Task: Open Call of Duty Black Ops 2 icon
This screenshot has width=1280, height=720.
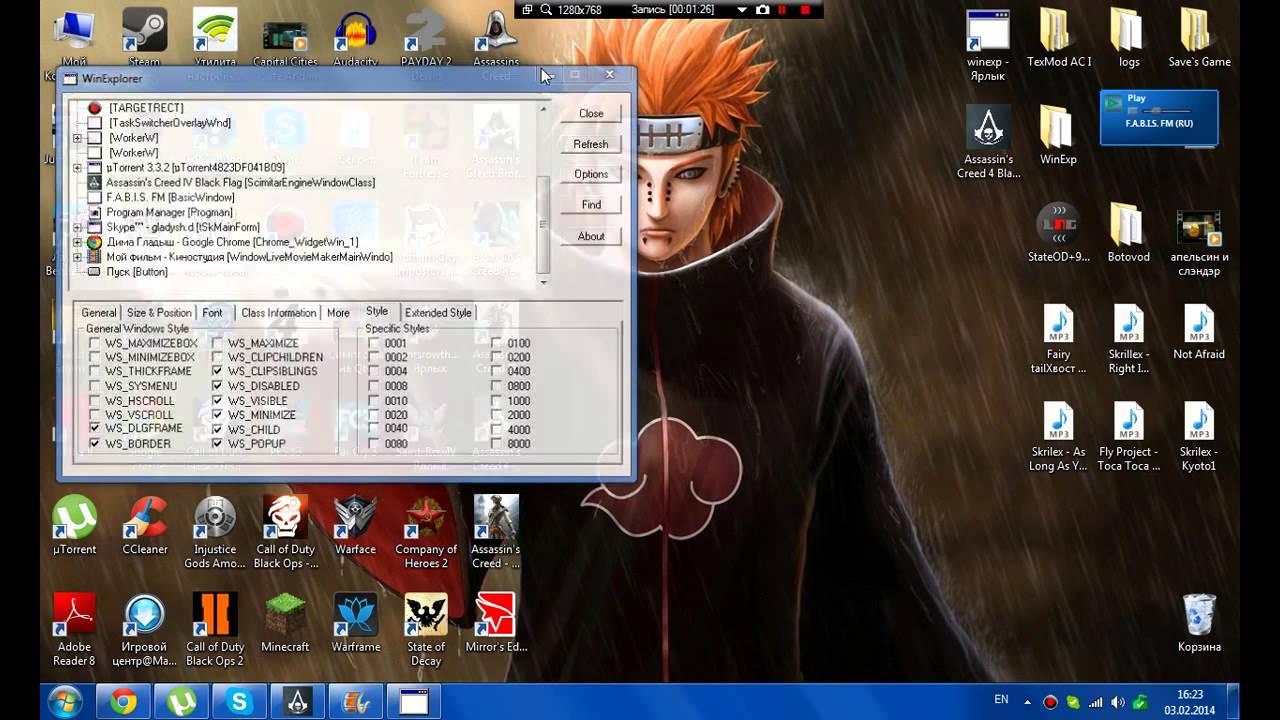Action: tap(215, 629)
